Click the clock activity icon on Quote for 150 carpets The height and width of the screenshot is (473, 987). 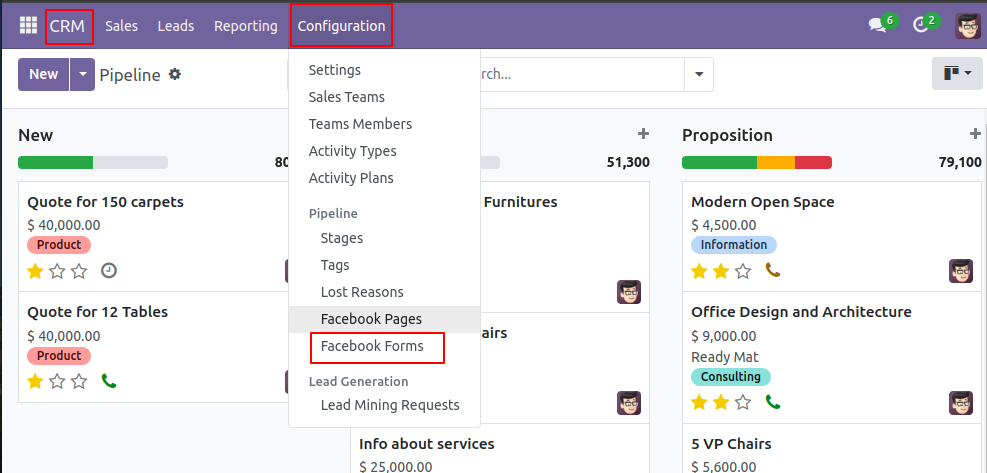[x=110, y=271]
